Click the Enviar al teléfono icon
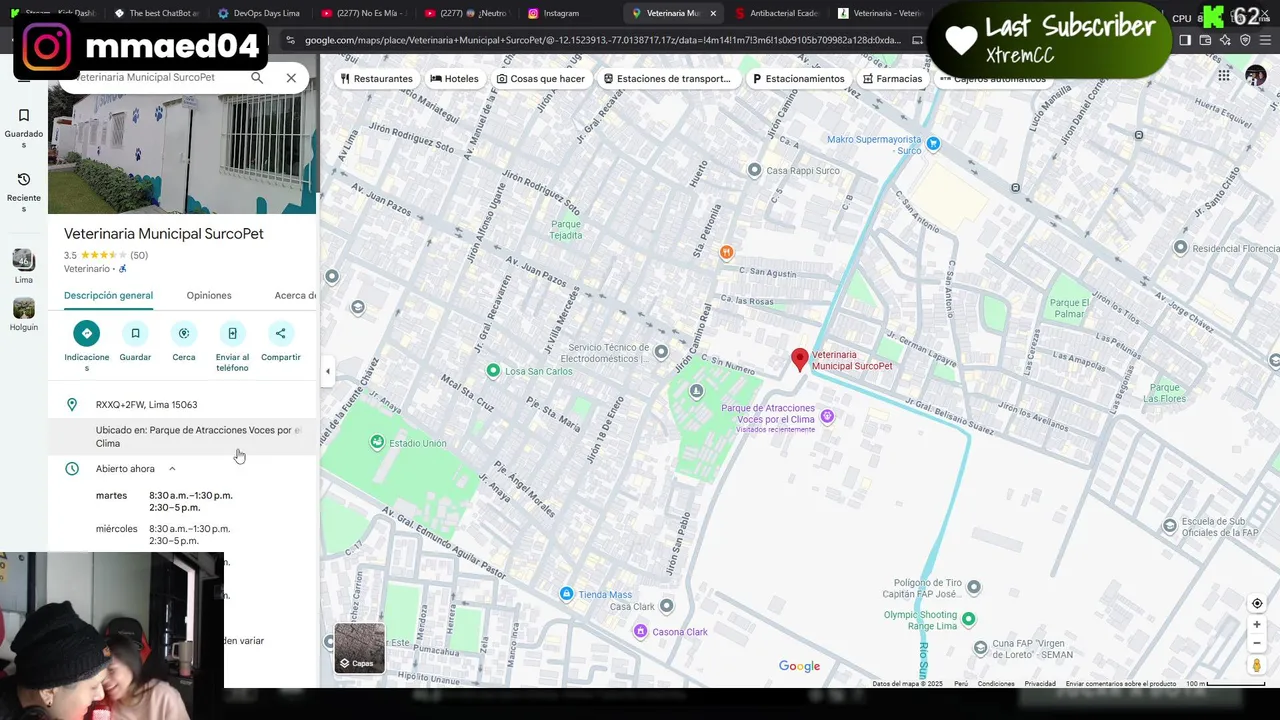Screen dimensions: 1280x720 point(232,333)
